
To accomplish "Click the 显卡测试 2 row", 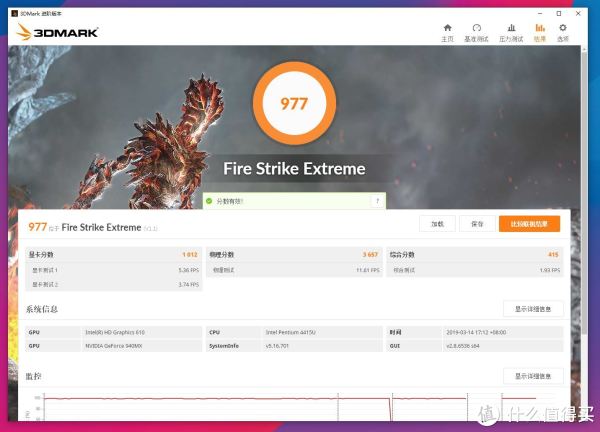I will click(114, 284).
